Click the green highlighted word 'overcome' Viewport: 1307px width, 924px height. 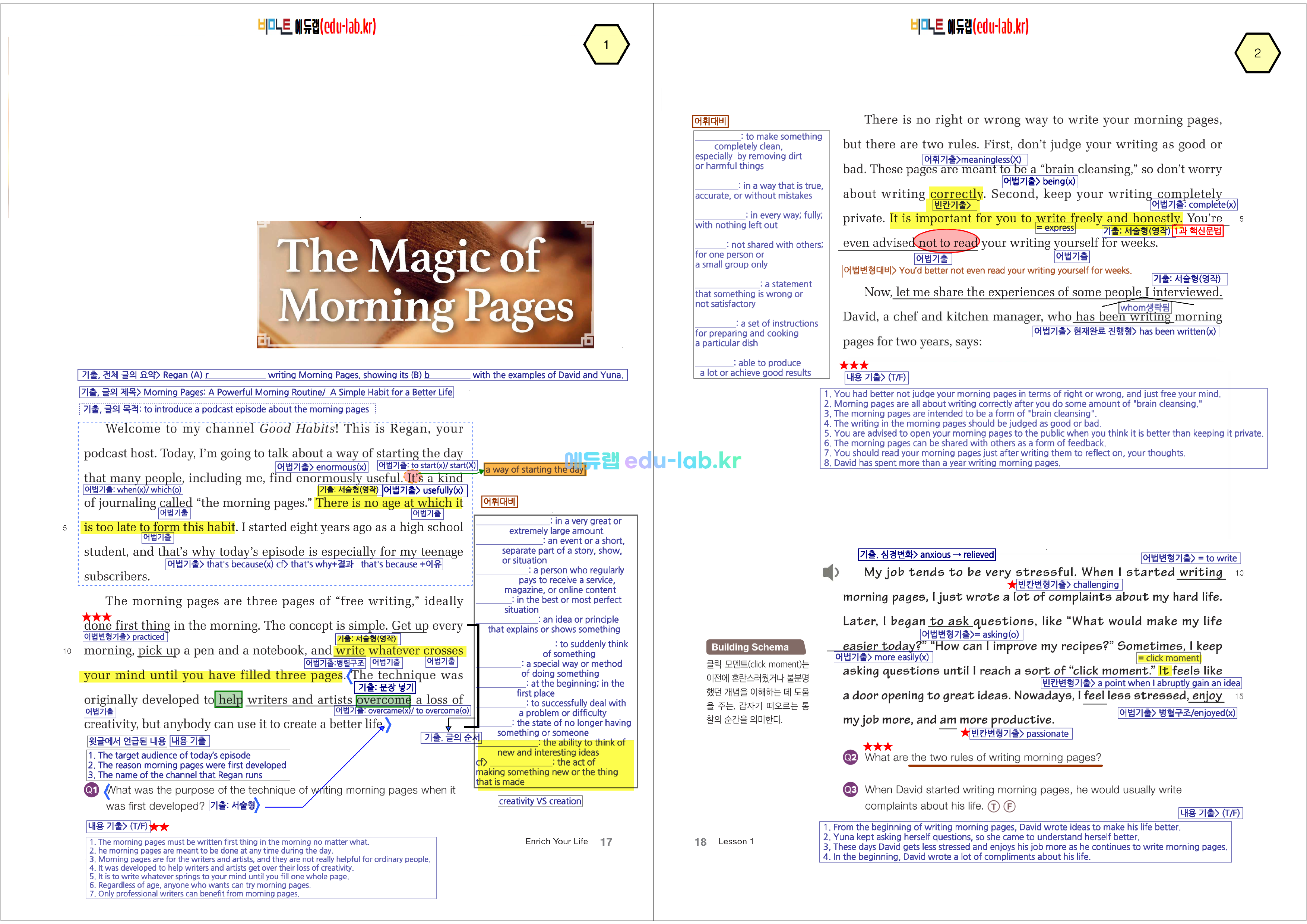point(383,699)
